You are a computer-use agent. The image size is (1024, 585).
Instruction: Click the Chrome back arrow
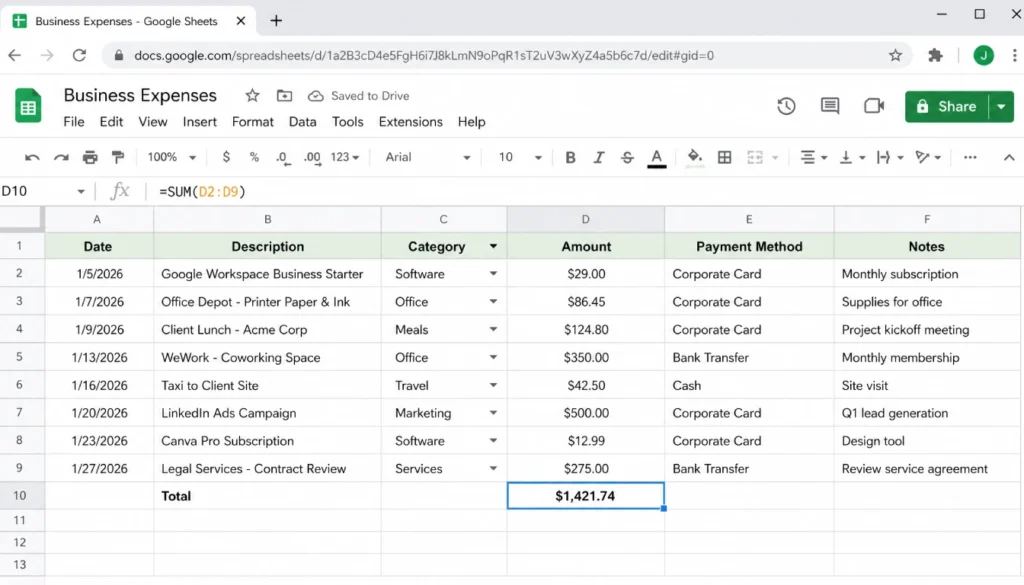(x=14, y=55)
